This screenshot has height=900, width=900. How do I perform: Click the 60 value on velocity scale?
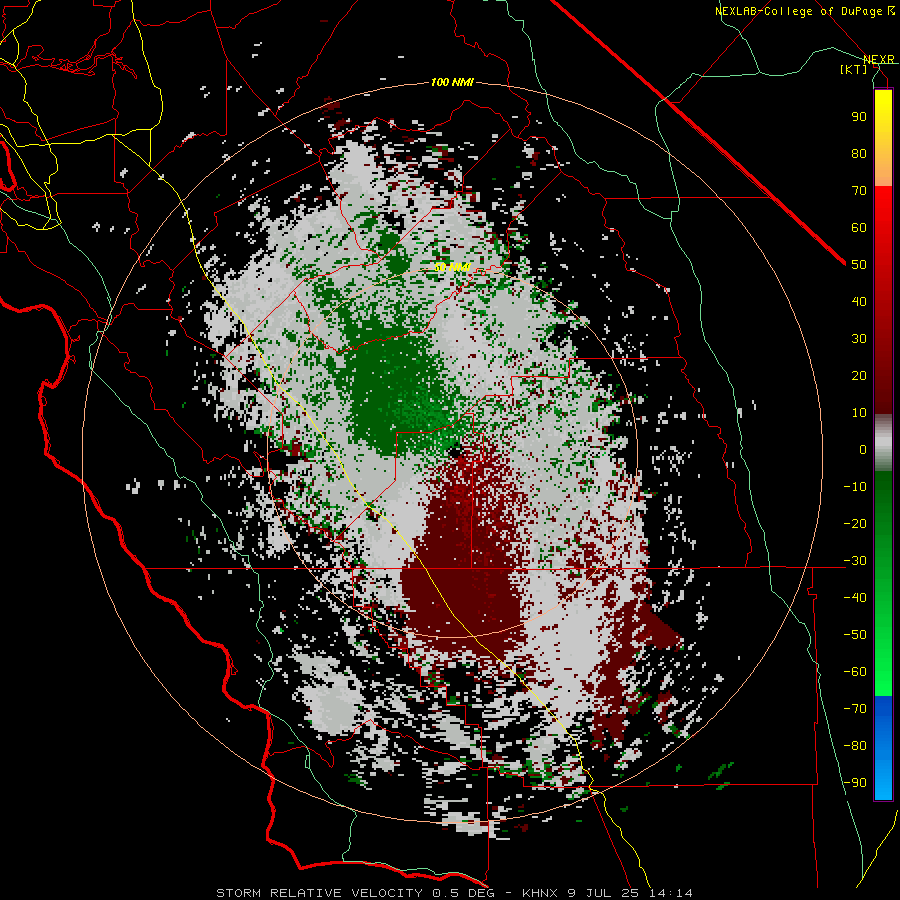click(859, 227)
